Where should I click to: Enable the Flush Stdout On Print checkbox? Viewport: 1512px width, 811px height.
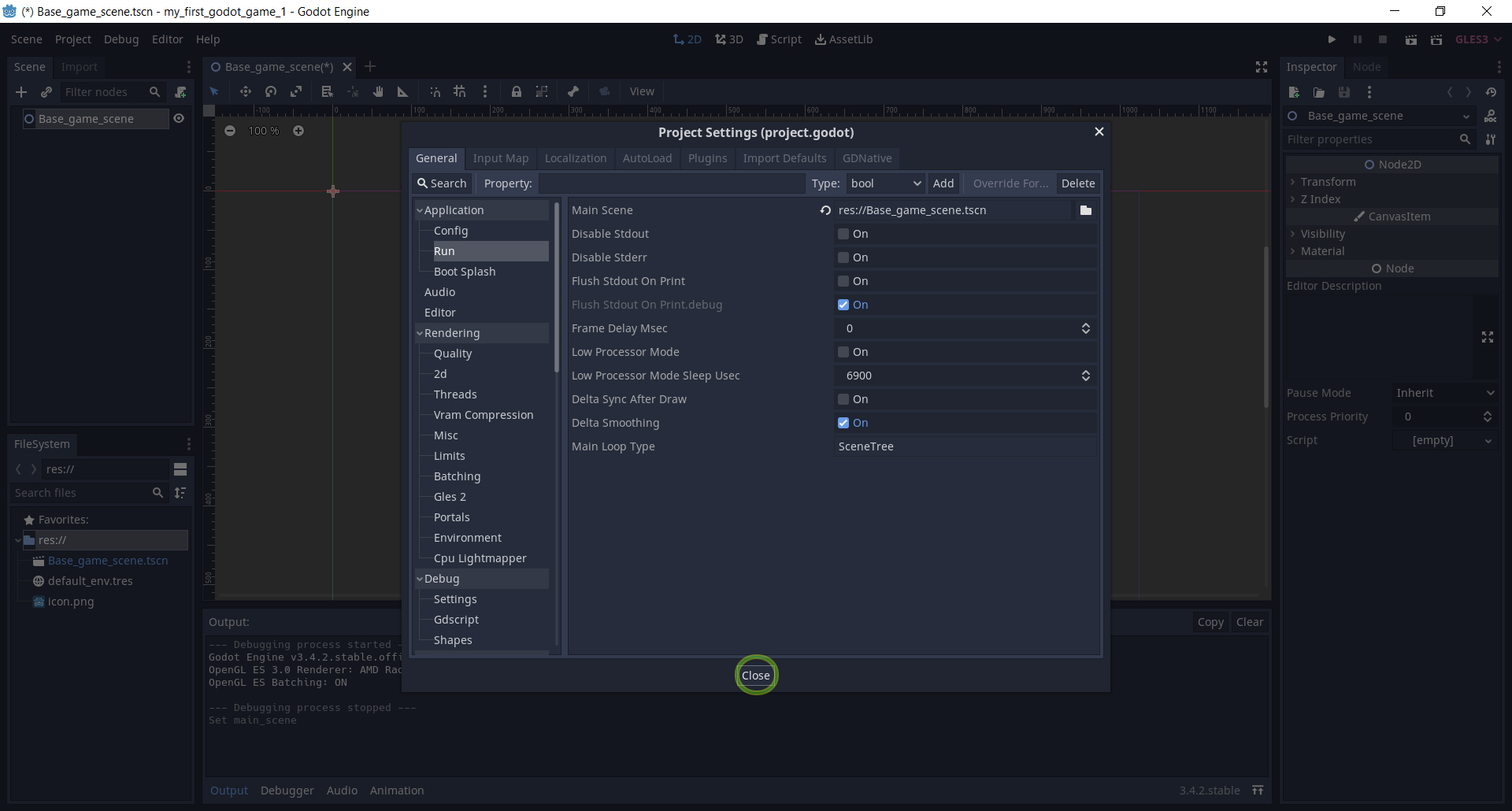[843, 281]
